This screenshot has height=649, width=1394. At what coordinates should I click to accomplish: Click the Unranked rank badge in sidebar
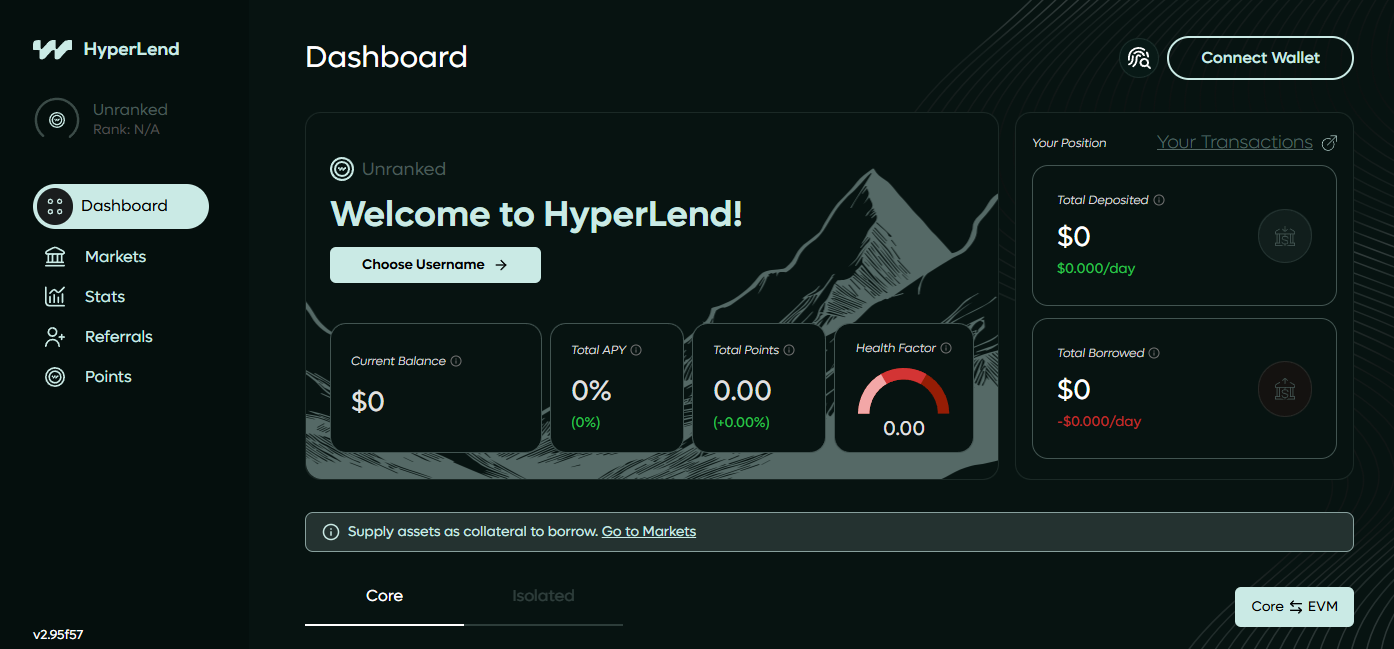tap(57, 120)
